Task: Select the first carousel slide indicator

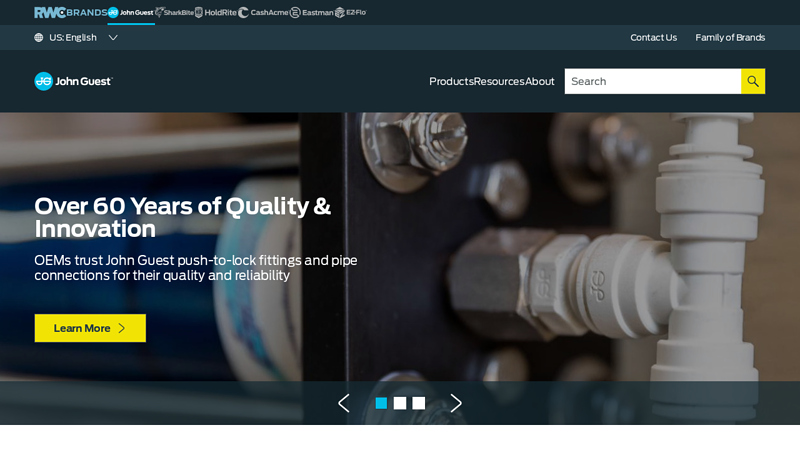Action: tap(381, 403)
